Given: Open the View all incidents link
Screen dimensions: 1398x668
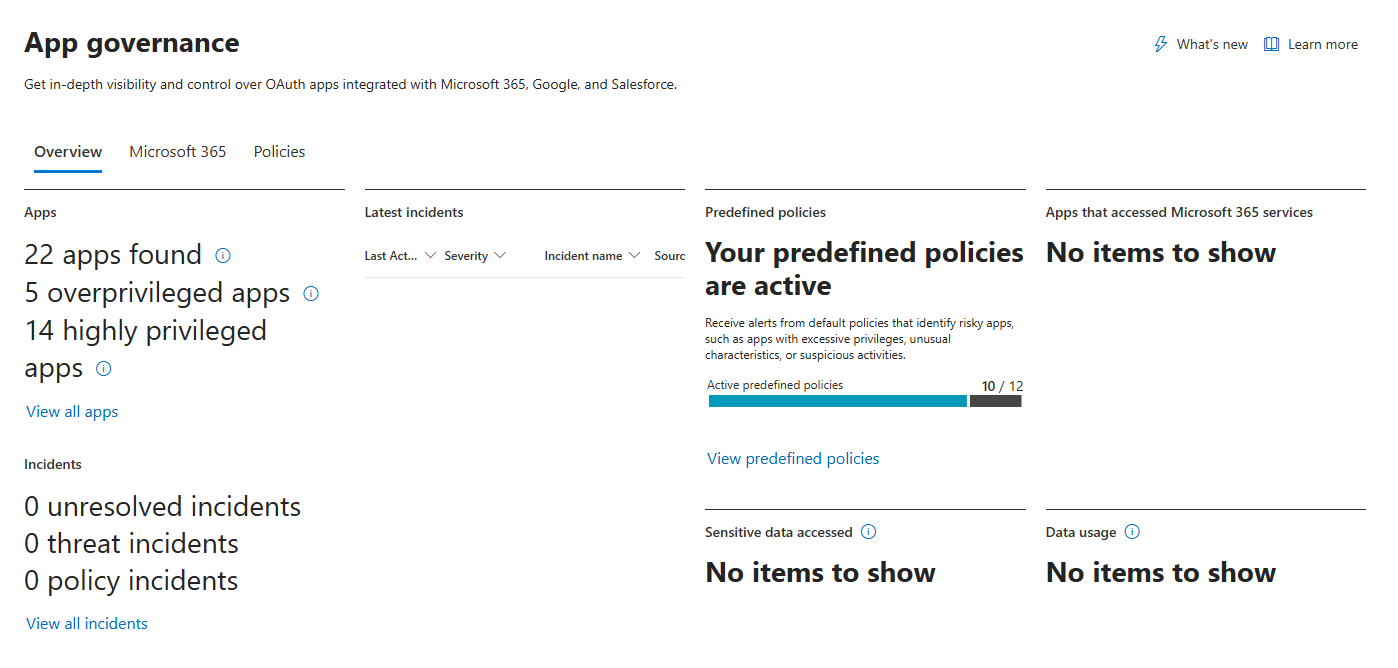Looking at the screenshot, I should [x=87, y=624].
